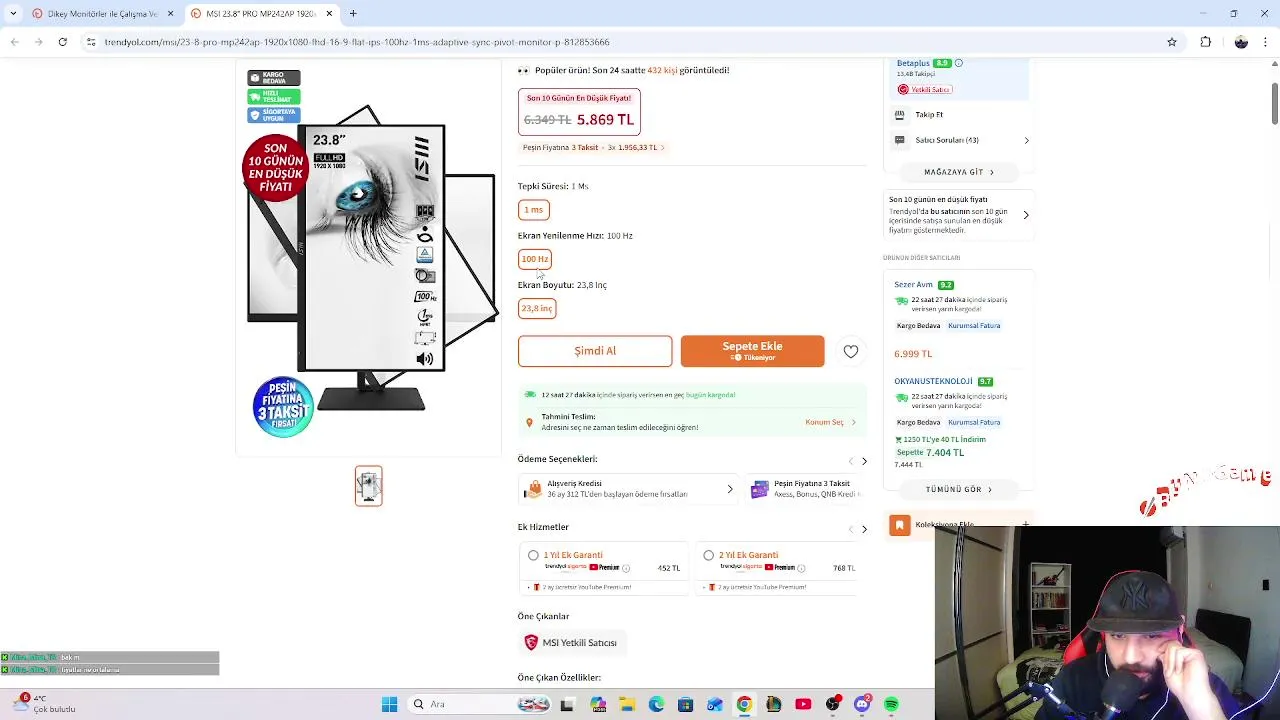Open Discord from taskbar
The width and height of the screenshot is (1280, 720).
pos(862,704)
